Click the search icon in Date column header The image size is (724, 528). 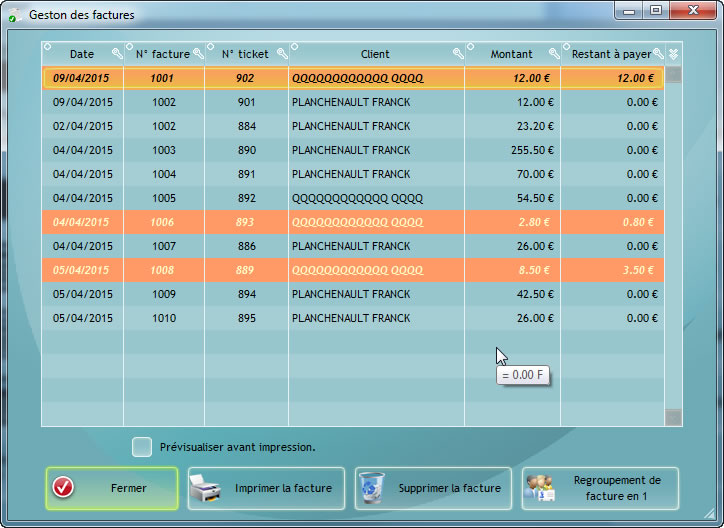pos(116,54)
